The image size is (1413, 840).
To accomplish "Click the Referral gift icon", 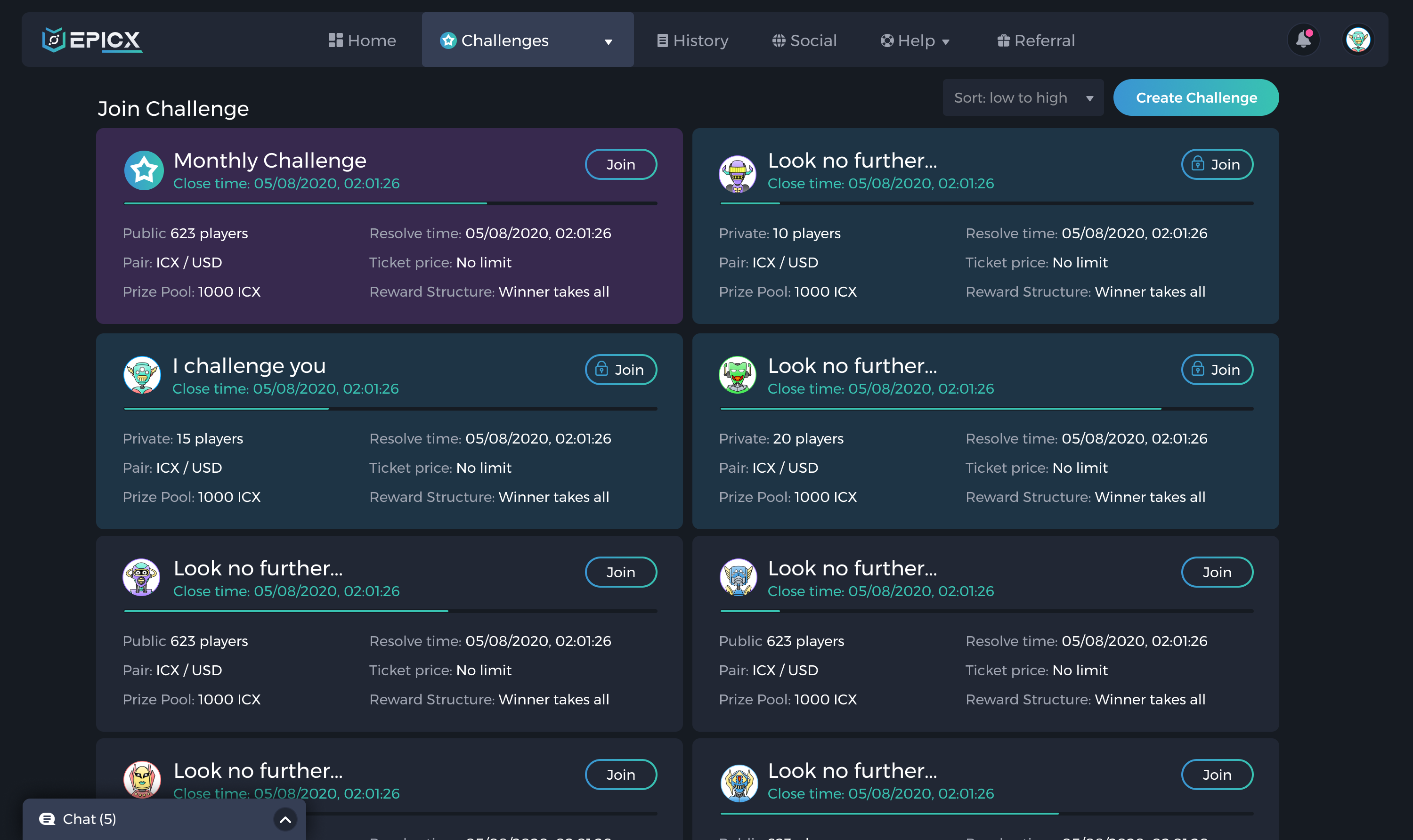I will [1004, 40].
